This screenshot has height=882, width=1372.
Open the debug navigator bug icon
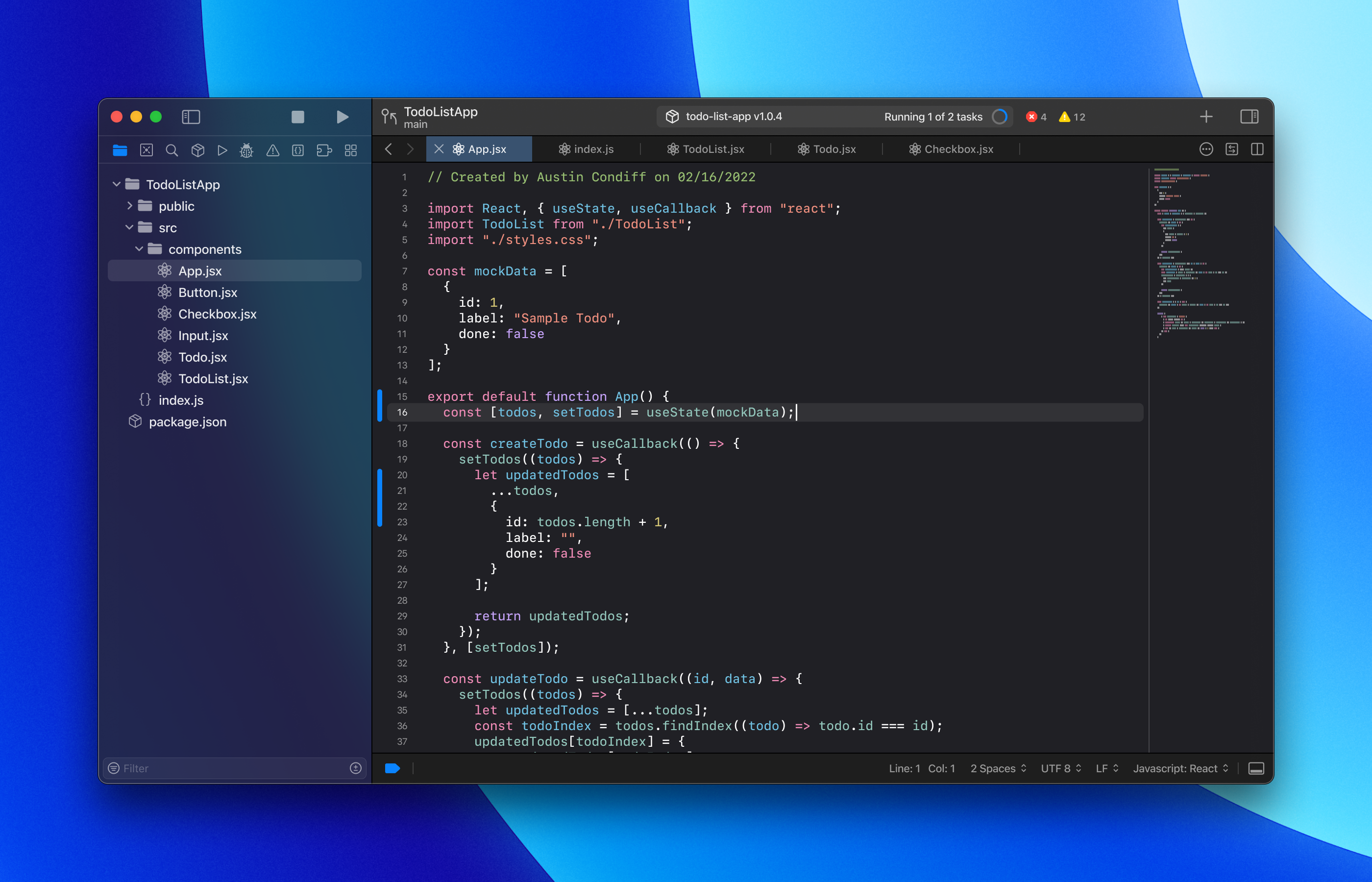(x=246, y=150)
